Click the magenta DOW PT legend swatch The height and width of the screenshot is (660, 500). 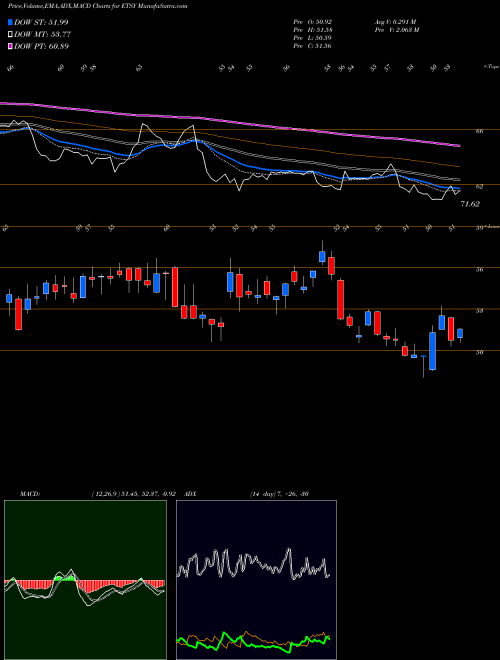coord(10,46)
